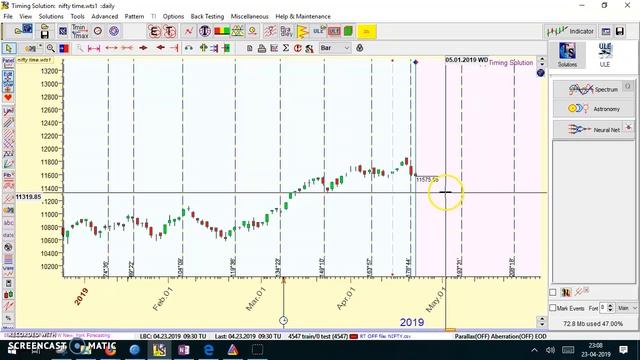This screenshot has height=360, width=640.
Task: Click the red zigzag line chart icon
Action: click(189, 31)
